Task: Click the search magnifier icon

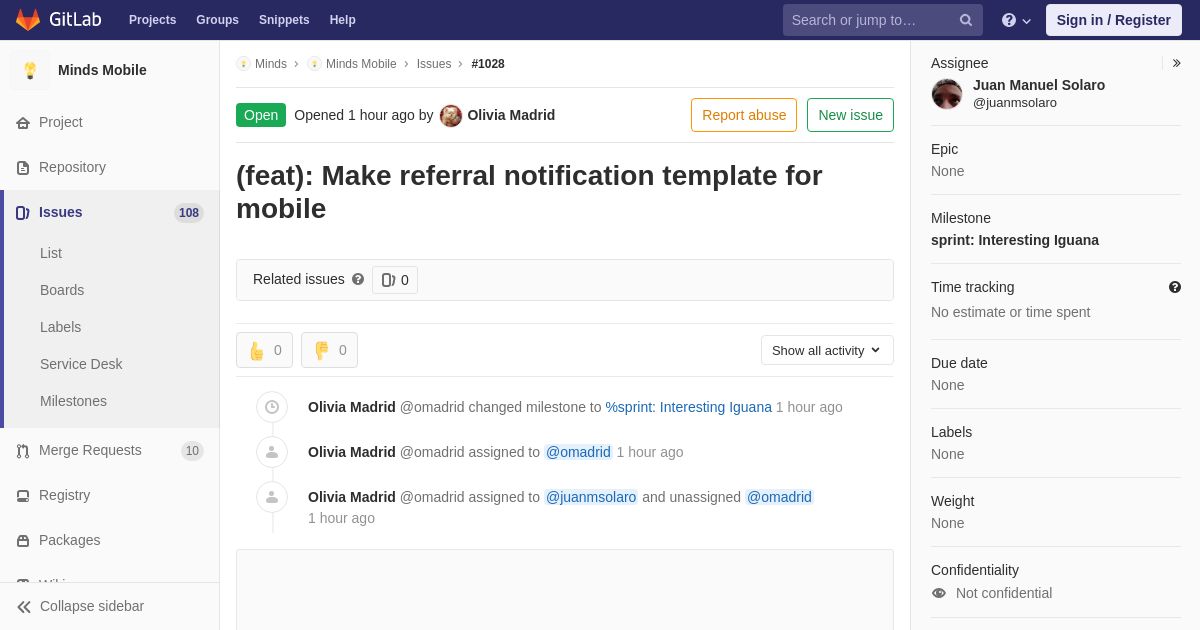Action: click(966, 20)
